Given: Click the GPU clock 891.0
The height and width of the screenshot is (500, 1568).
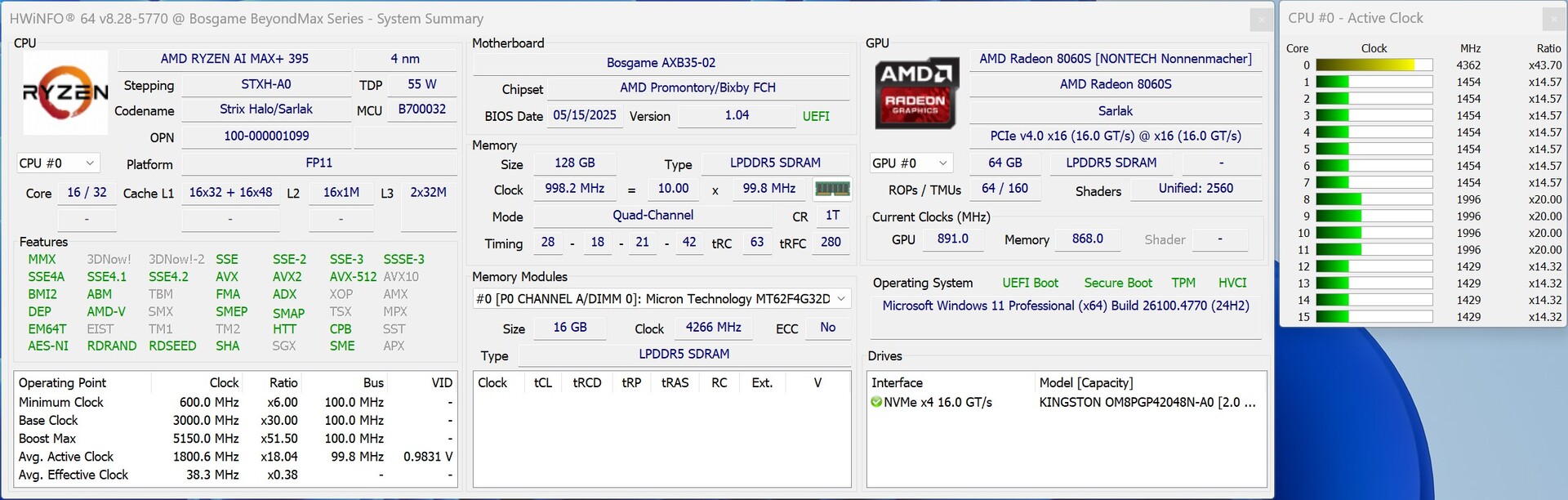Looking at the screenshot, I should (953, 239).
